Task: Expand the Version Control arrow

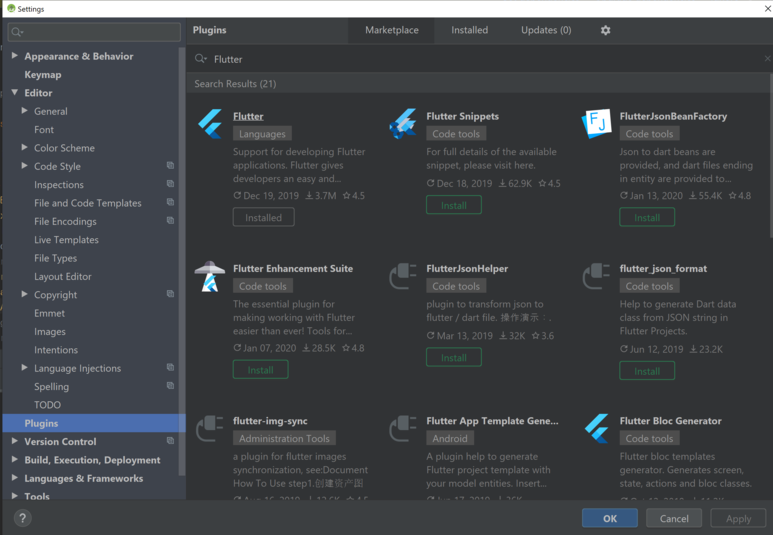Action: tap(15, 441)
